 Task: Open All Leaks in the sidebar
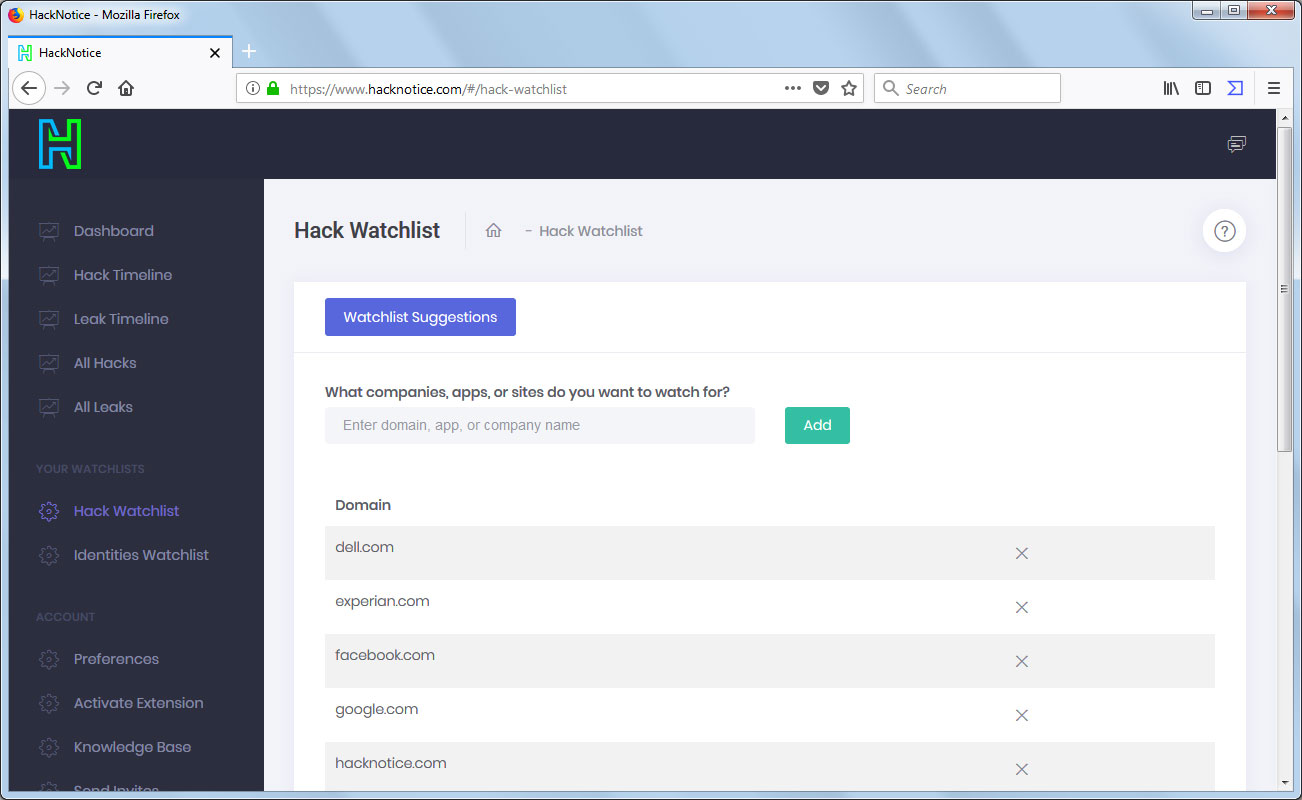(x=103, y=407)
